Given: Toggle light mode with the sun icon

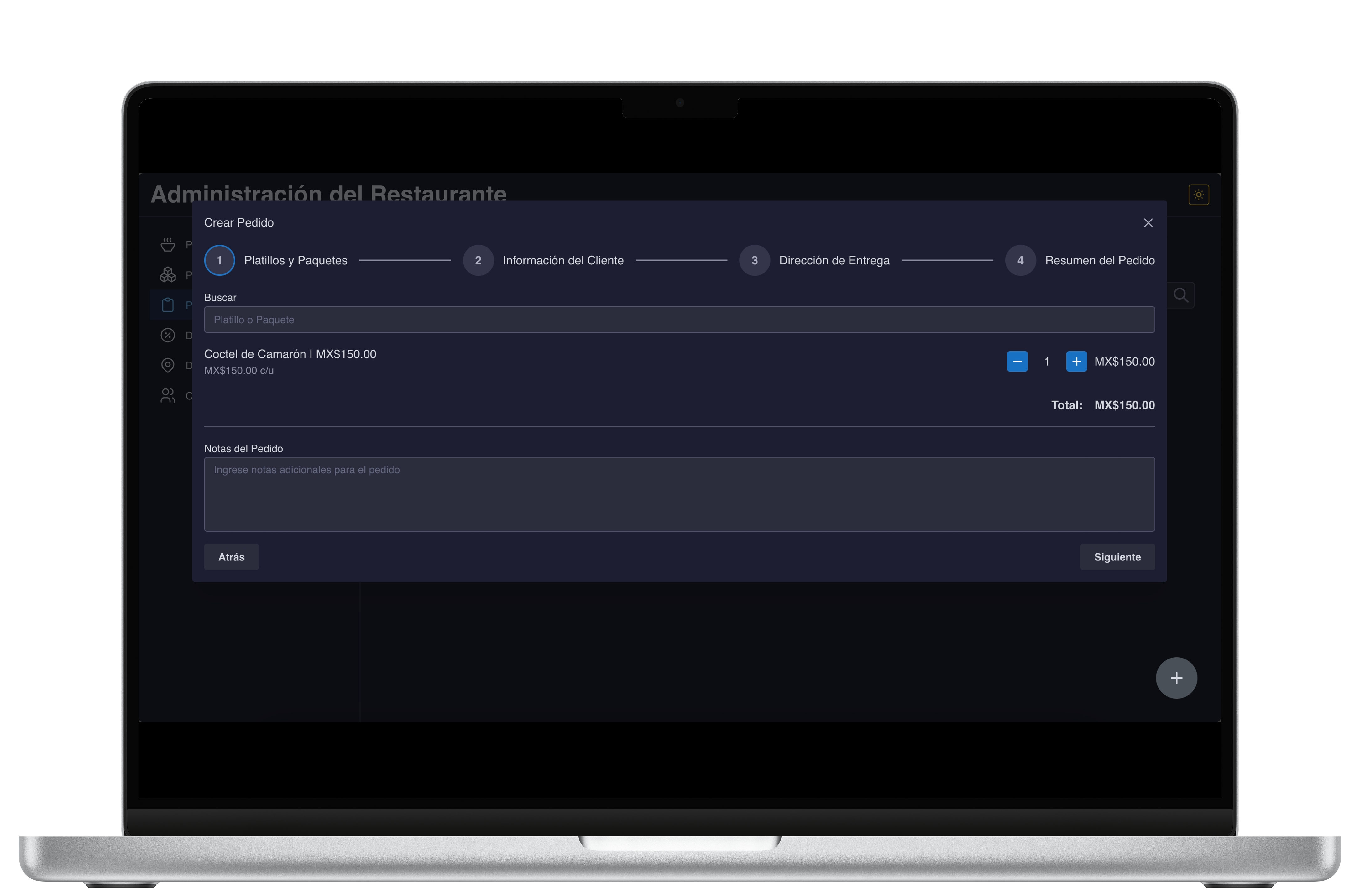Looking at the screenshot, I should click(x=1198, y=195).
